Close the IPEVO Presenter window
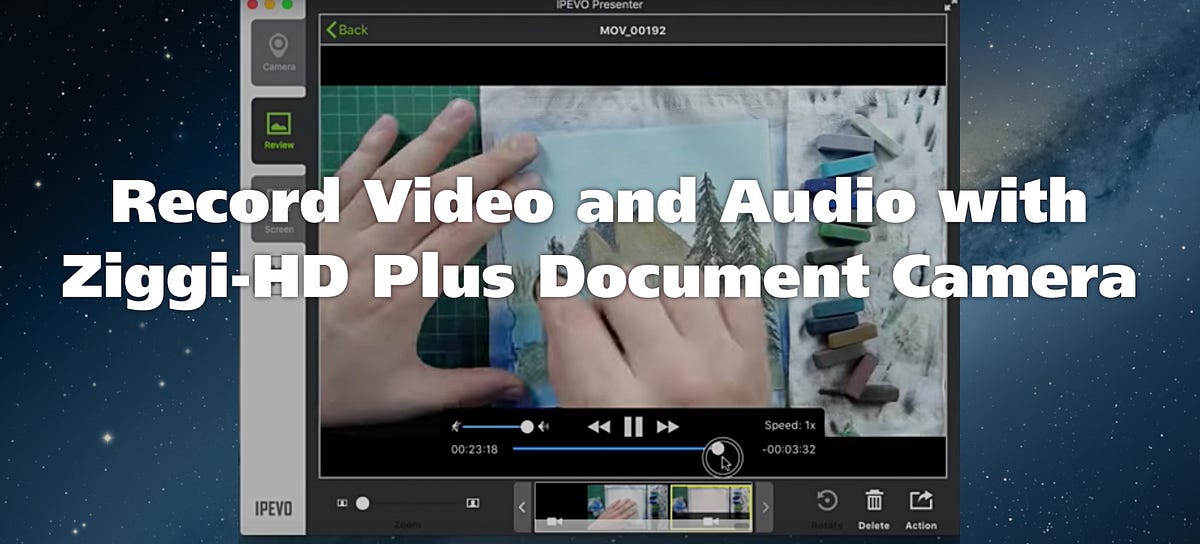The image size is (1200, 544). pyautogui.click(x=253, y=4)
